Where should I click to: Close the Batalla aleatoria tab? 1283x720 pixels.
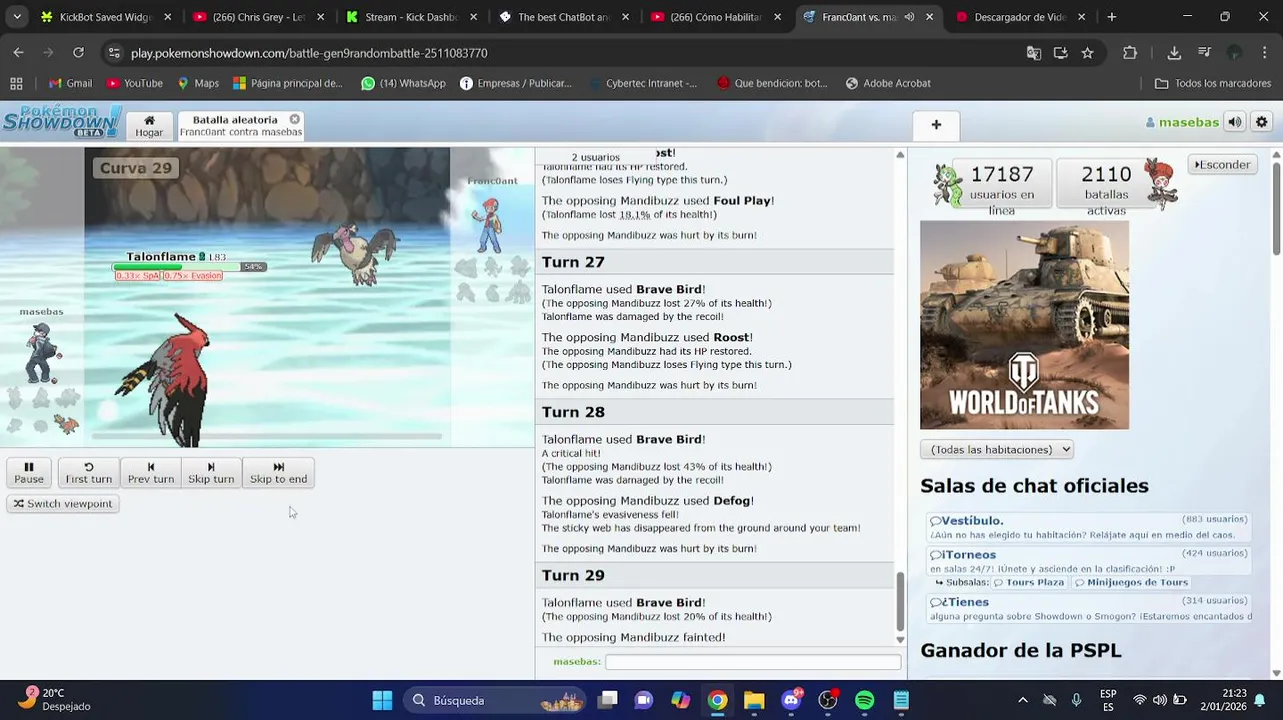tap(295, 119)
